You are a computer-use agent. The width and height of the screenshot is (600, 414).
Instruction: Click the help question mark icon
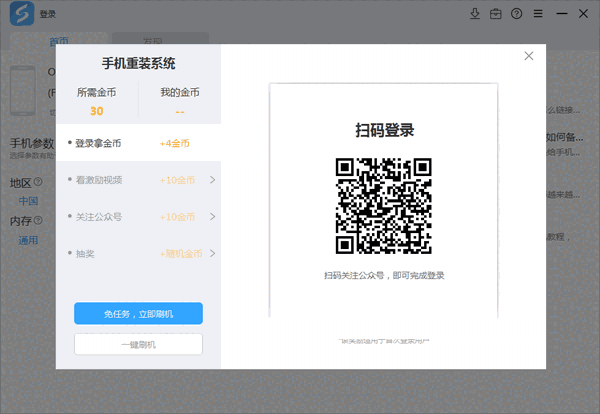click(x=517, y=14)
